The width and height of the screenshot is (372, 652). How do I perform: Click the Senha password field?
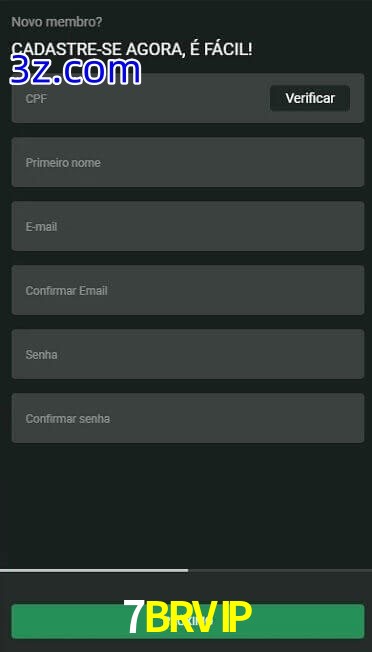188,354
